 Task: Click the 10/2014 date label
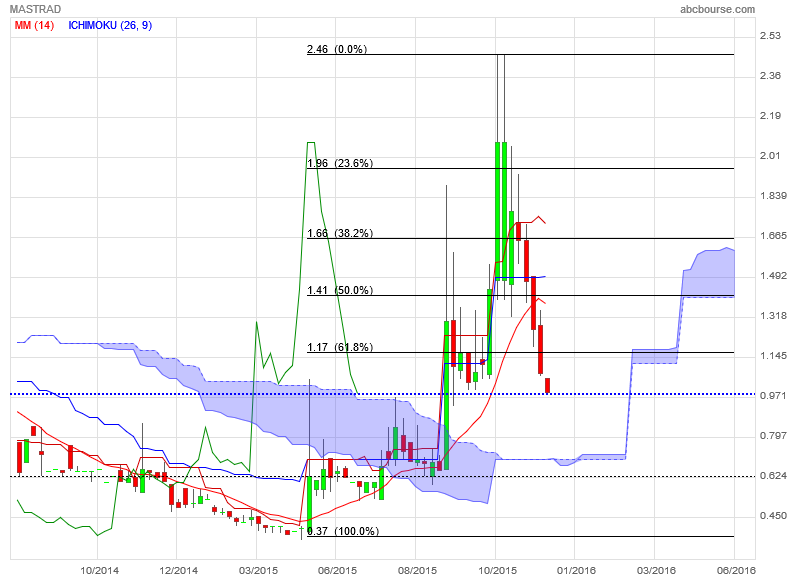[99, 570]
